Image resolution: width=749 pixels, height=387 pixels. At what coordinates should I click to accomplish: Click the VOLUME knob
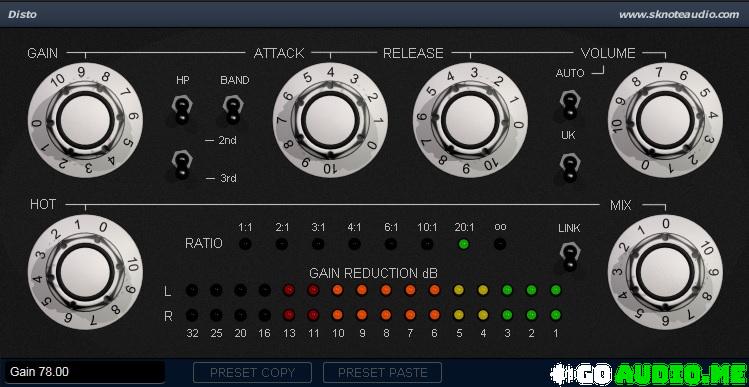pos(665,120)
